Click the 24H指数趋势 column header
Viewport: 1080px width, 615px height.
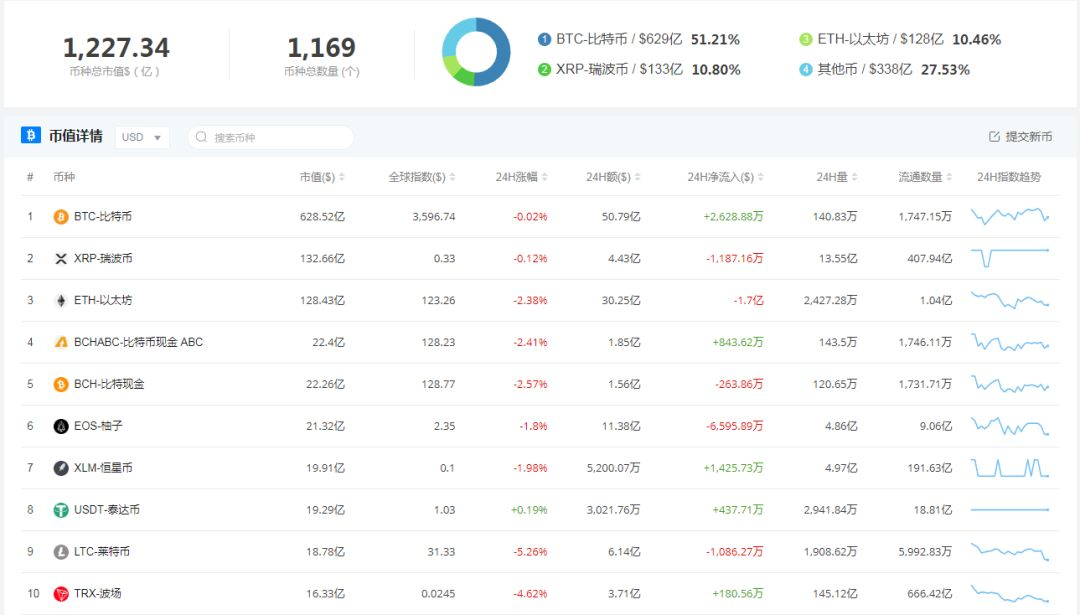(1009, 178)
